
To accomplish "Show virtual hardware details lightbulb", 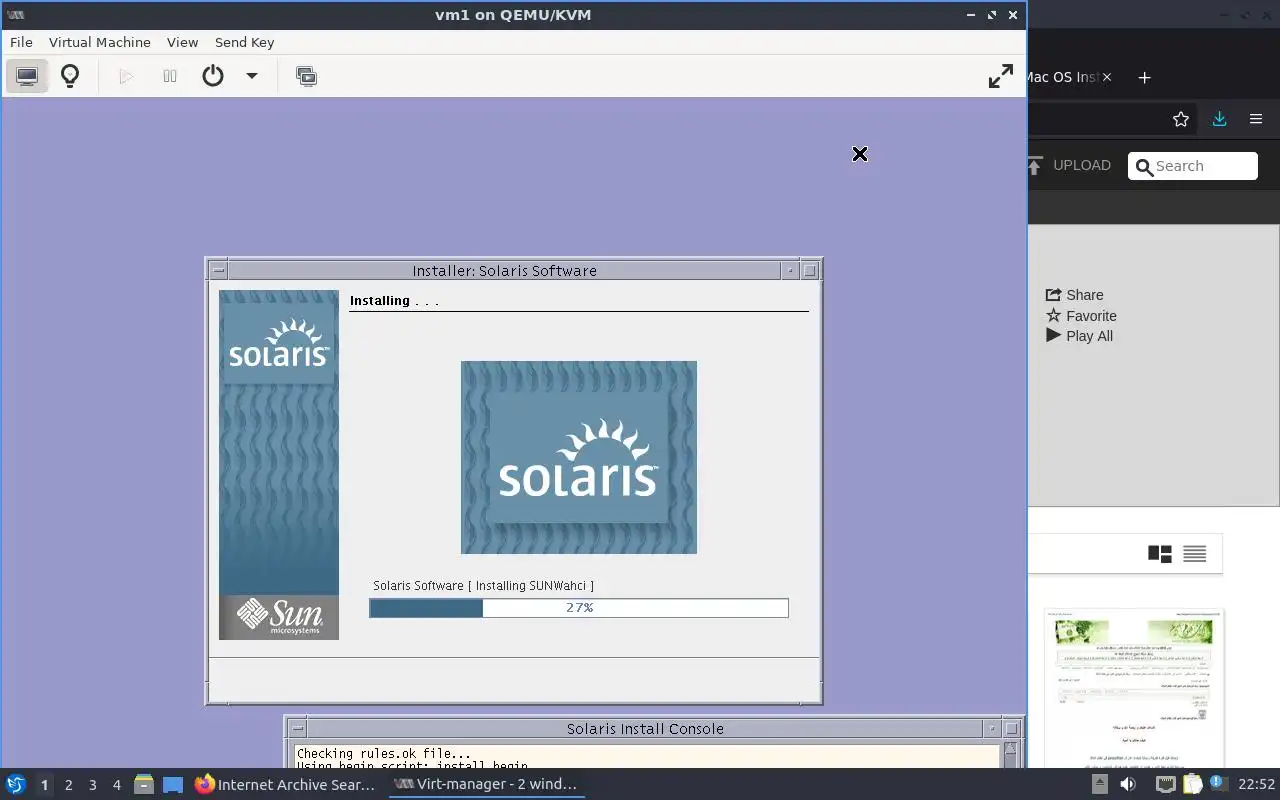I will click(x=70, y=76).
